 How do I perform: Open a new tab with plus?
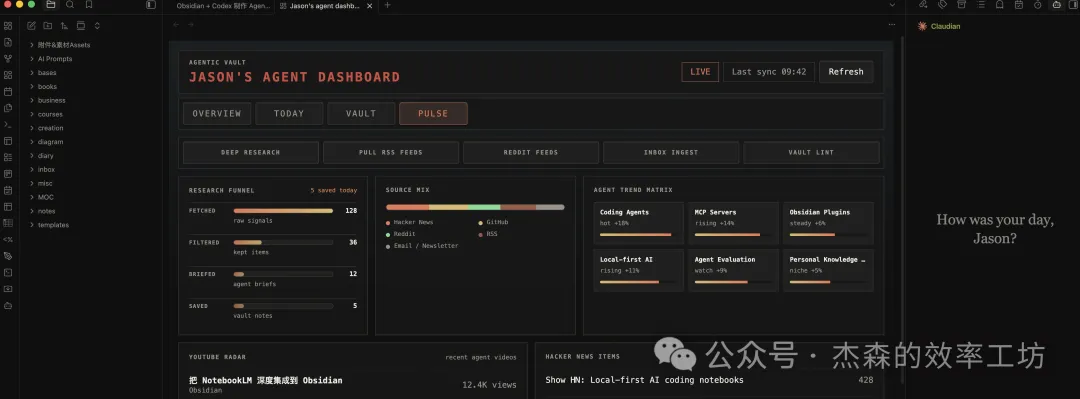(x=387, y=5)
